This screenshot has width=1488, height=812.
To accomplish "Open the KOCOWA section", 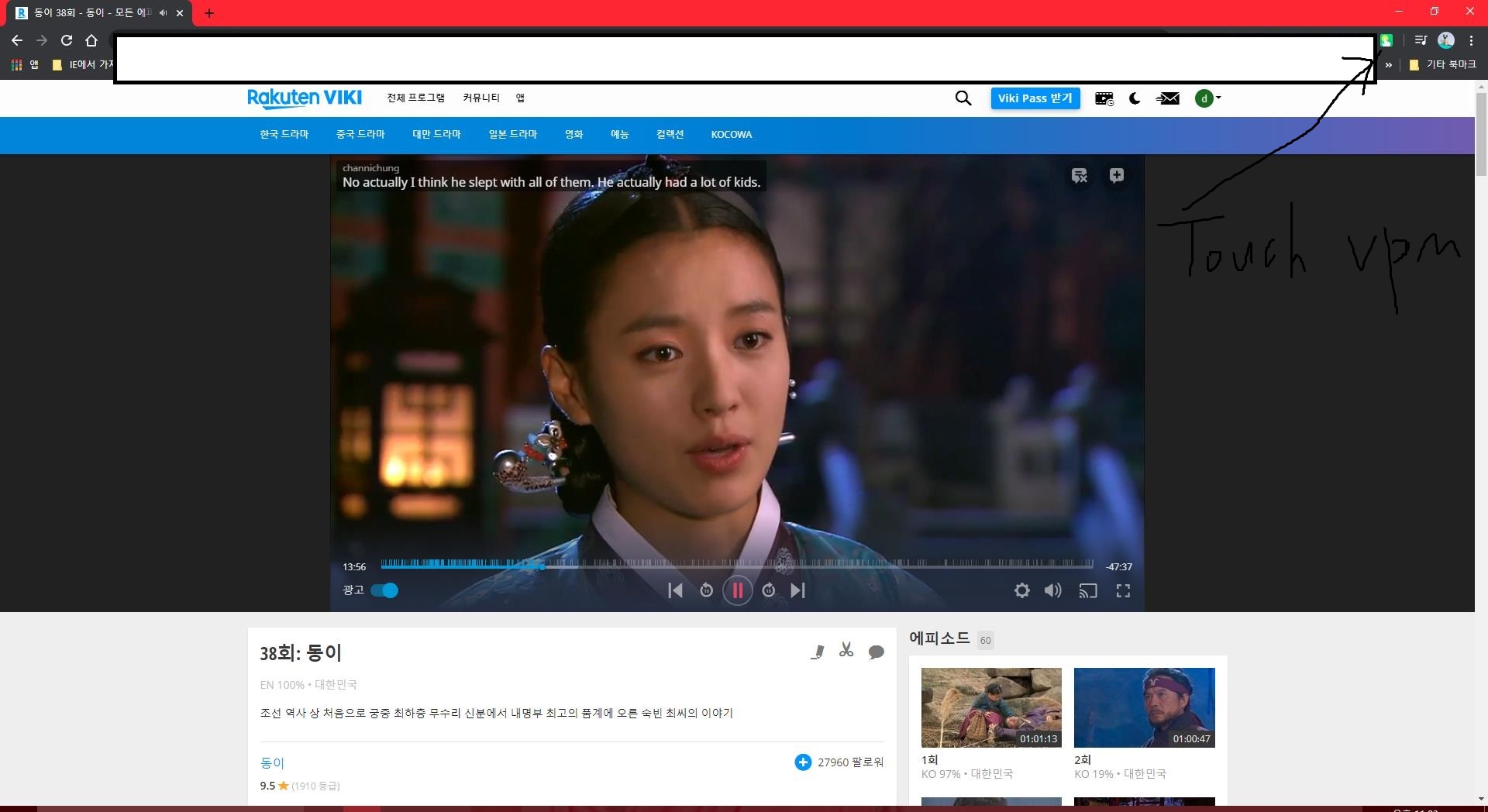I will pos(732,134).
